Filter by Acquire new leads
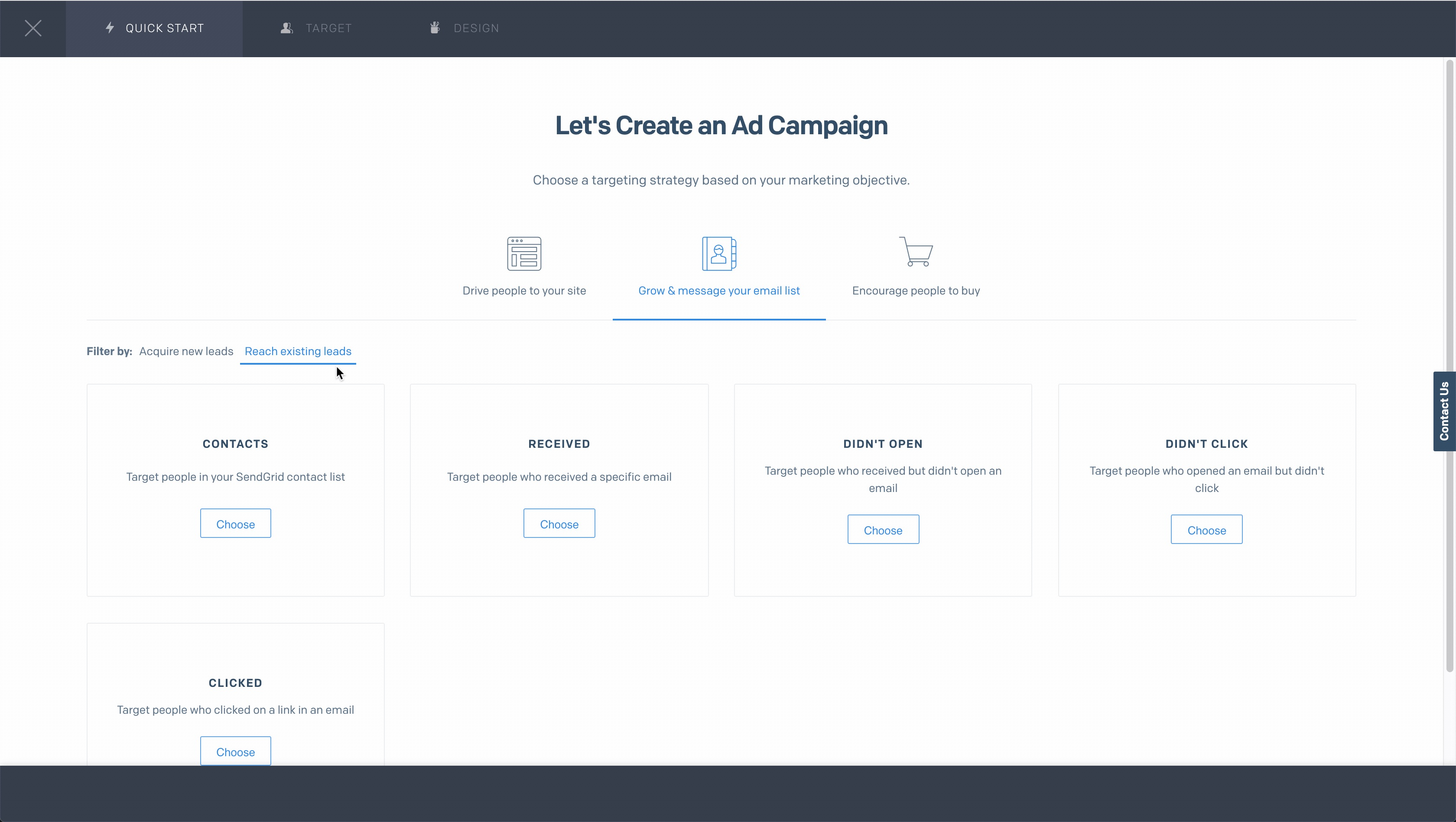This screenshot has width=1456, height=822. coord(186,351)
